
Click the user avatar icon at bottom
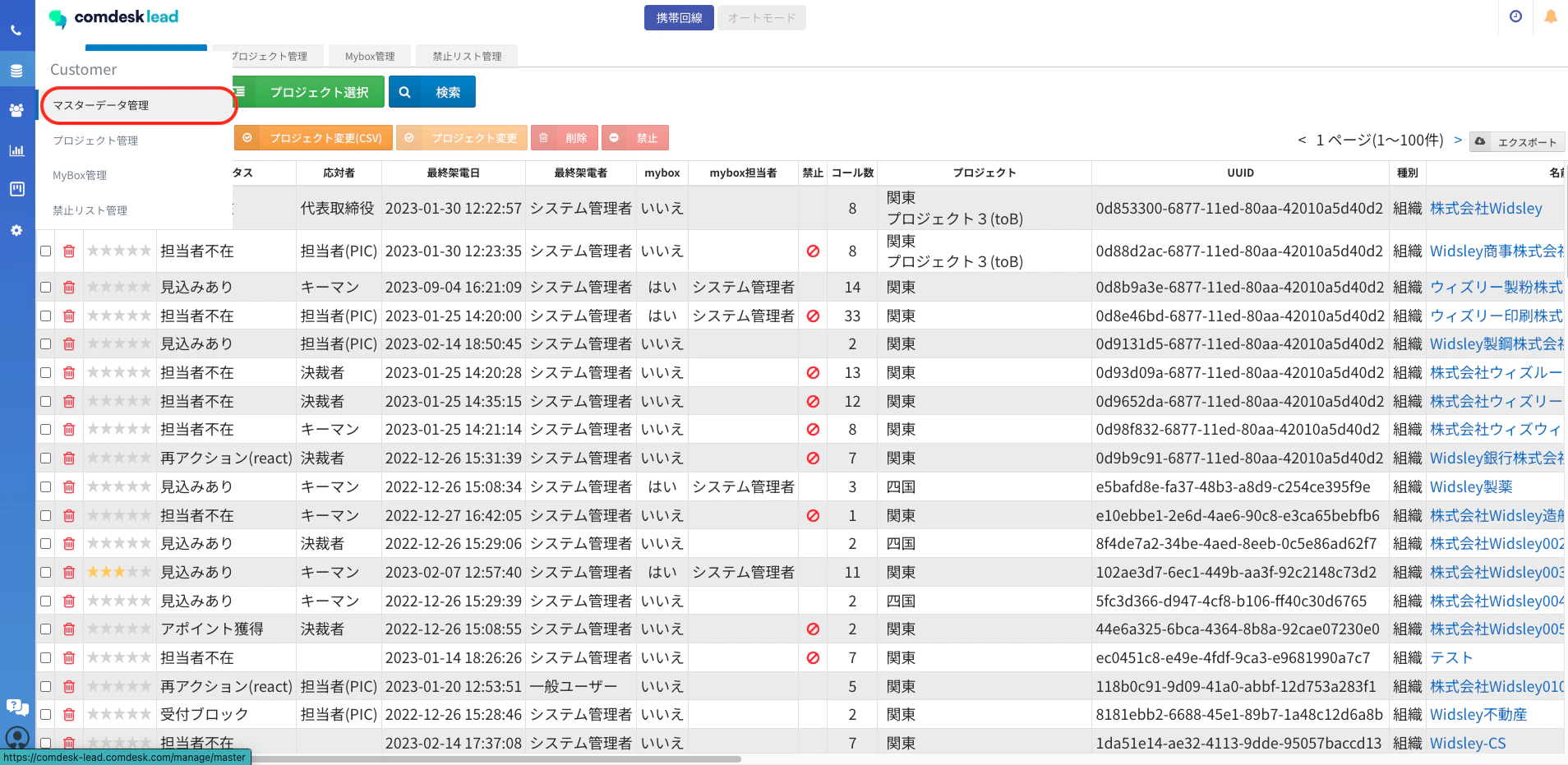click(17, 738)
